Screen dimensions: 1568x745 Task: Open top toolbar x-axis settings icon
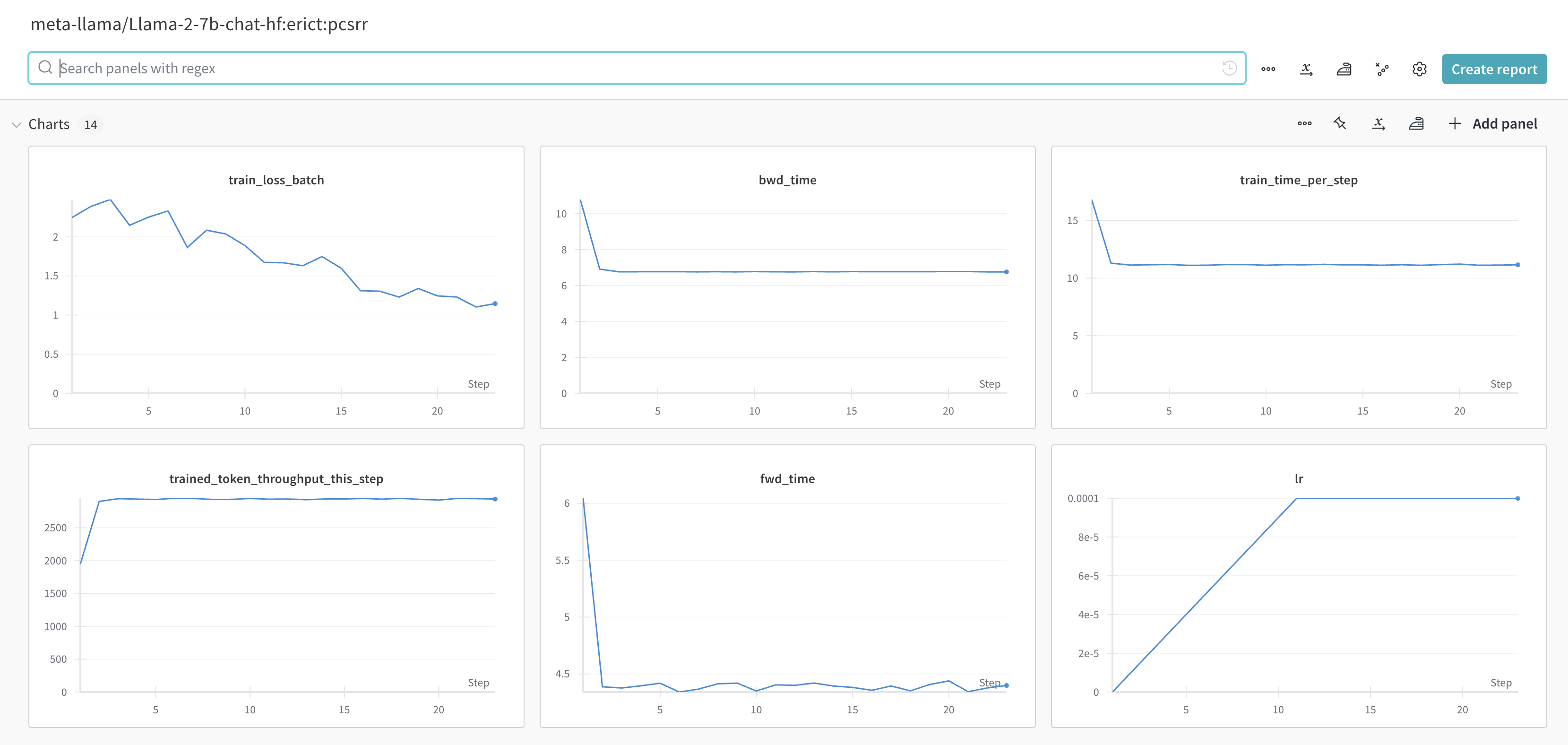[x=1306, y=69]
